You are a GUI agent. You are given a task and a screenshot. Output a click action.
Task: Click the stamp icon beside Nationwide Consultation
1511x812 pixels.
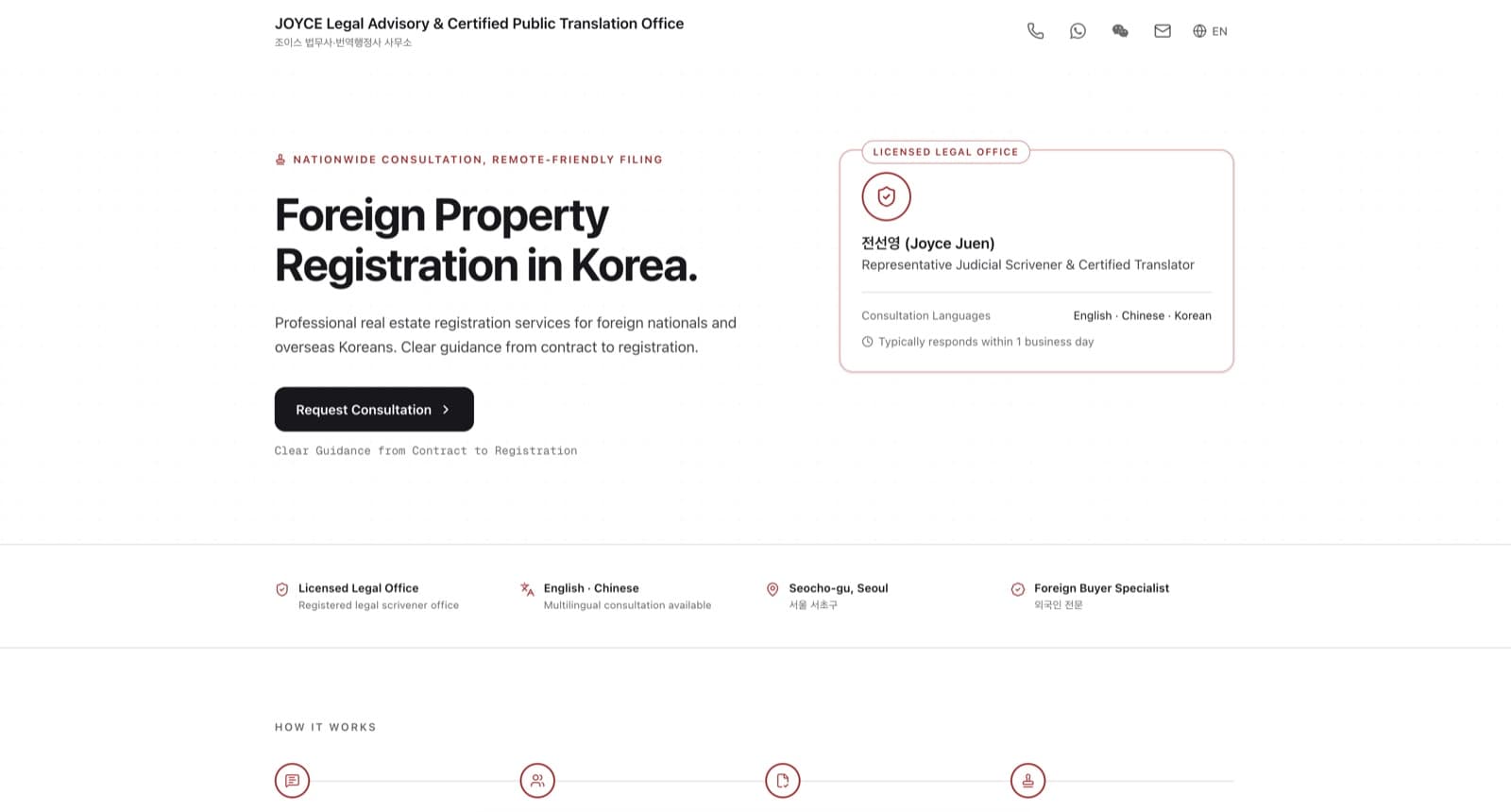point(280,160)
